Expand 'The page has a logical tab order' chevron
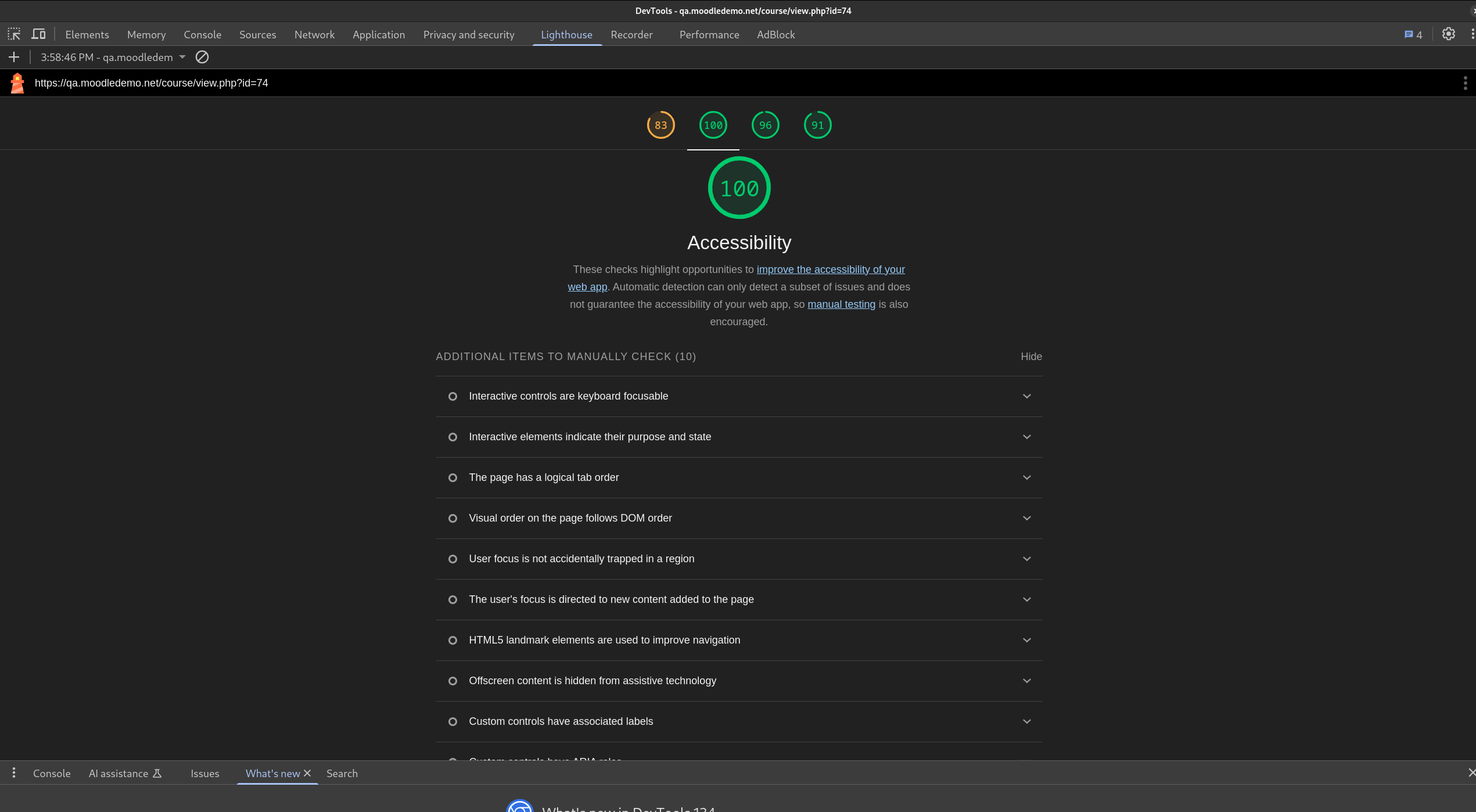1476x812 pixels. pyautogui.click(x=1027, y=477)
